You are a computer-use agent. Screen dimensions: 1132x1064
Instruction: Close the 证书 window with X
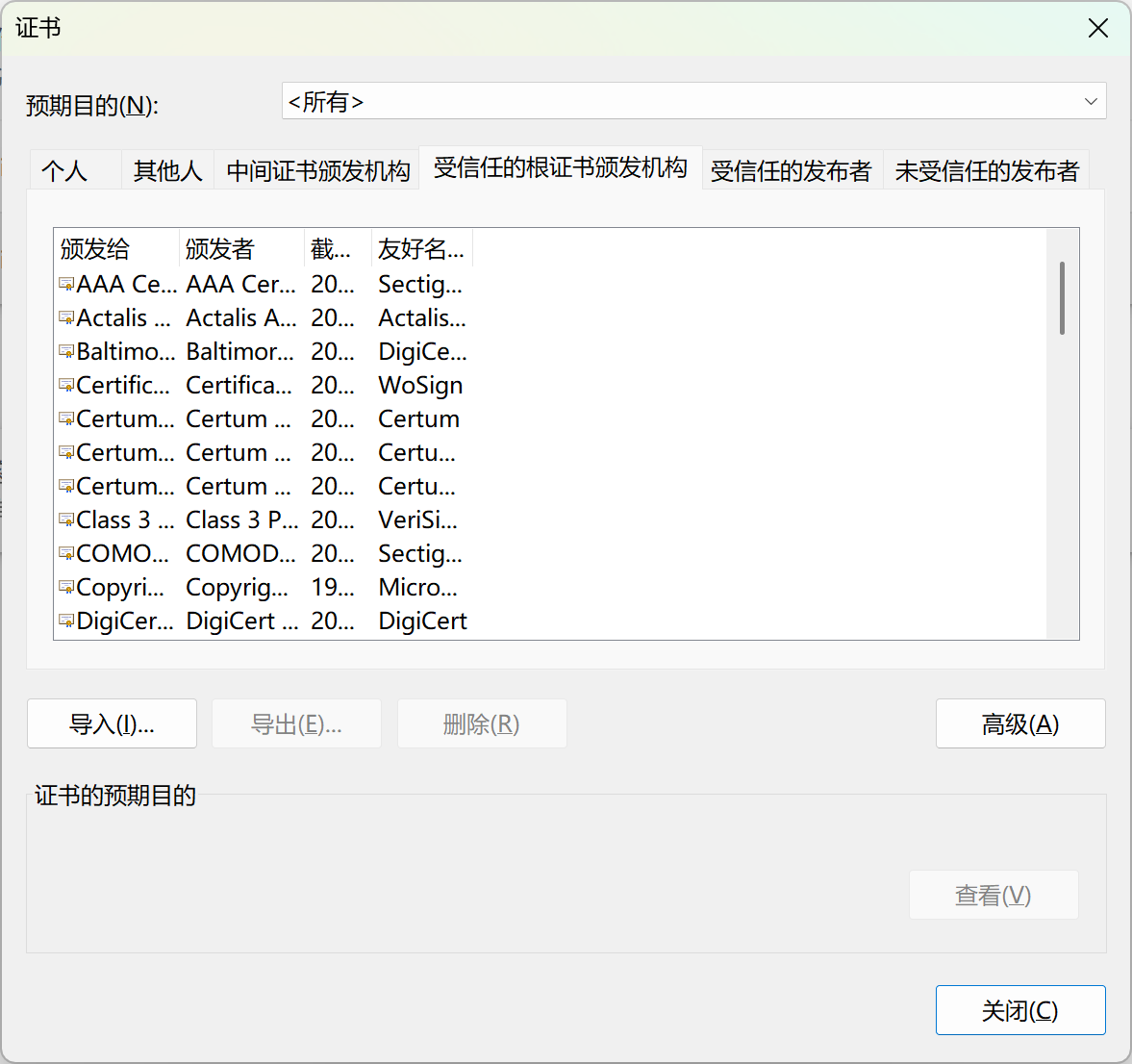tap(1098, 28)
